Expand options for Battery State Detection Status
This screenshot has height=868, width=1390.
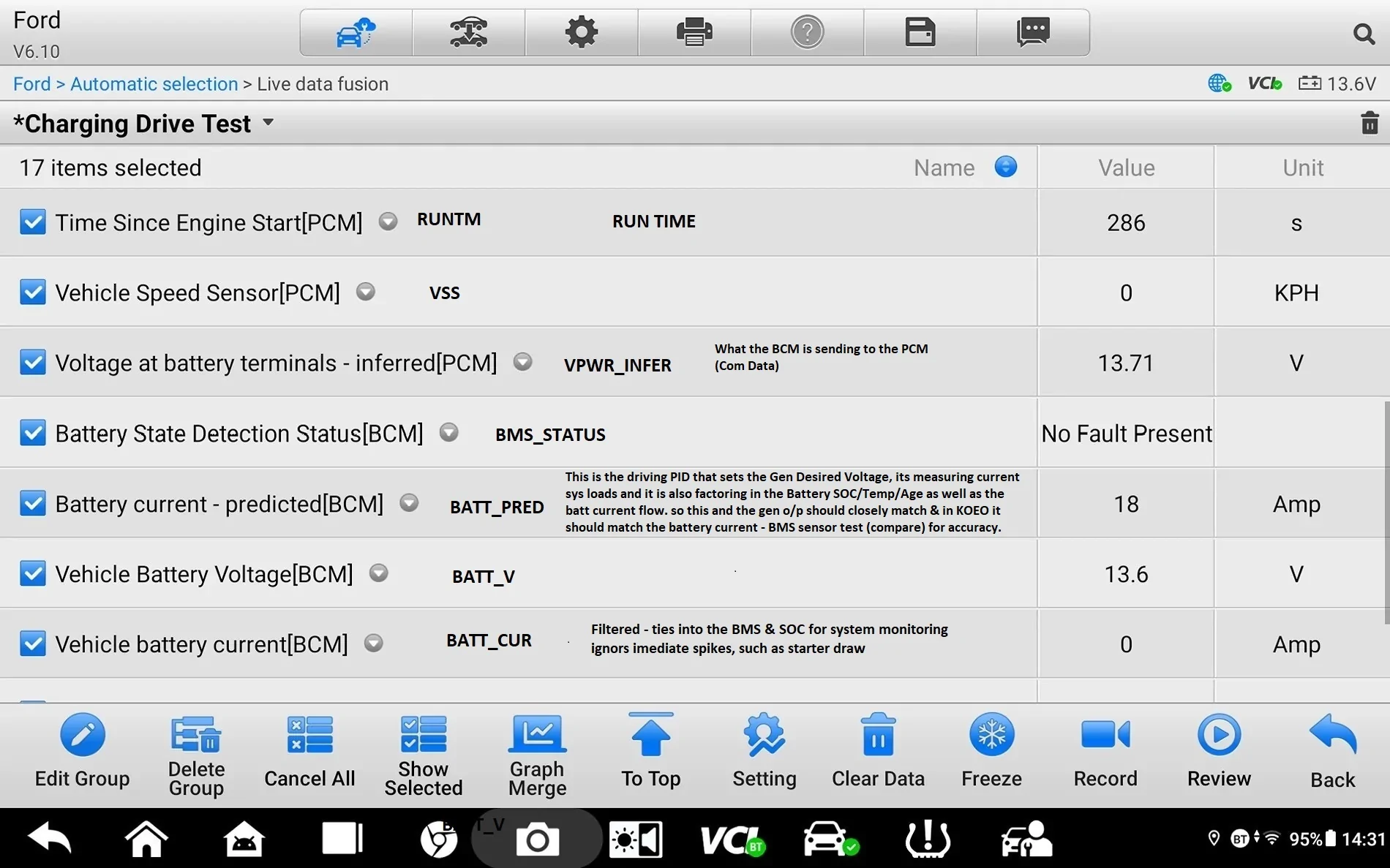point(448,432)
